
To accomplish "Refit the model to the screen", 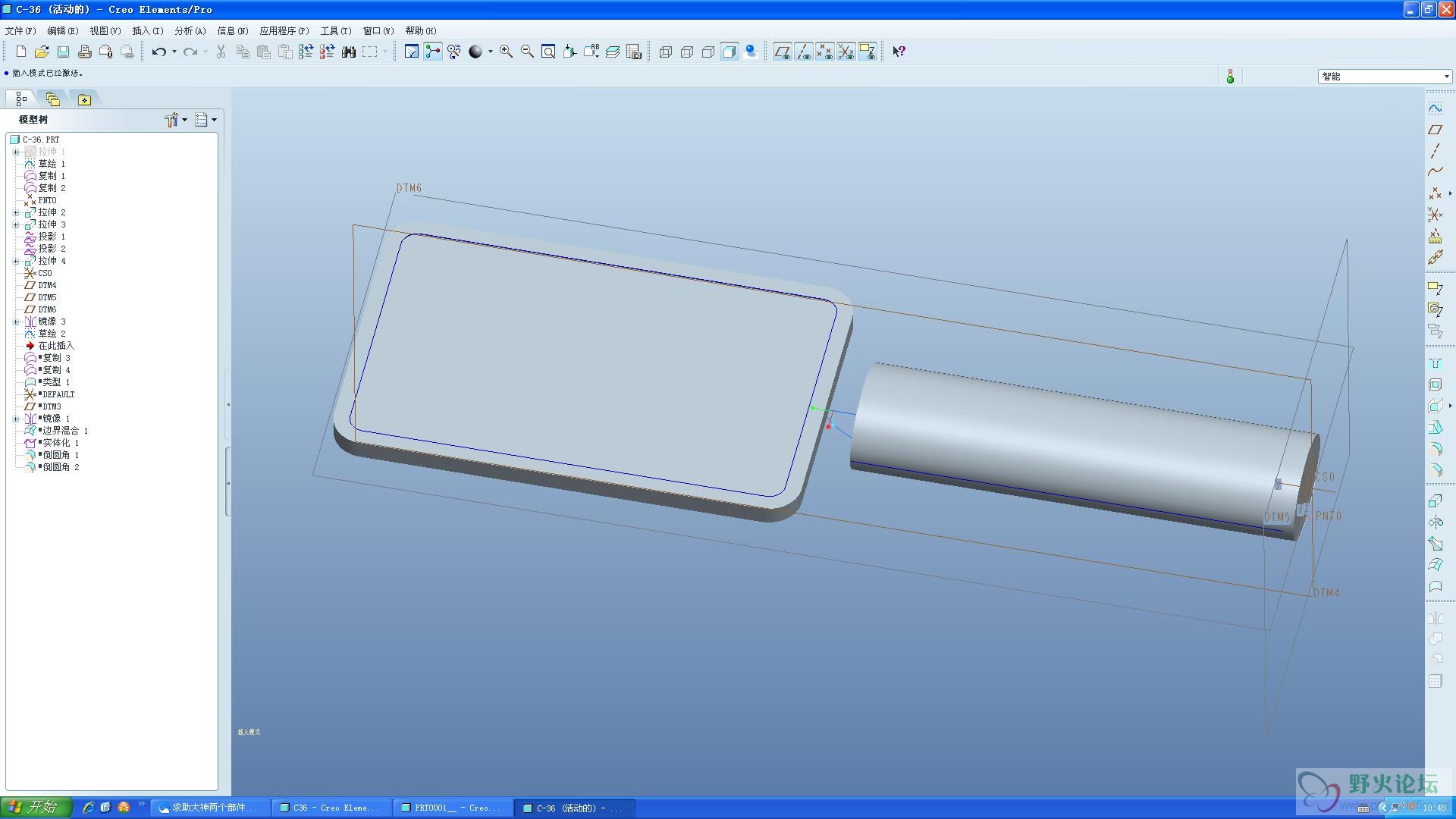I will pyautogui.click(x=548, y=52).
